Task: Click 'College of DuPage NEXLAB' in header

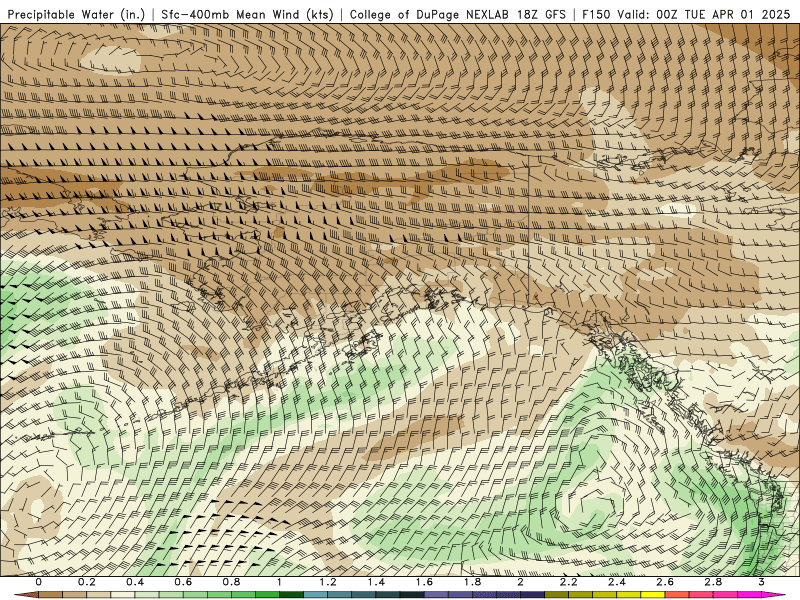Action: [x=429, y=14]
